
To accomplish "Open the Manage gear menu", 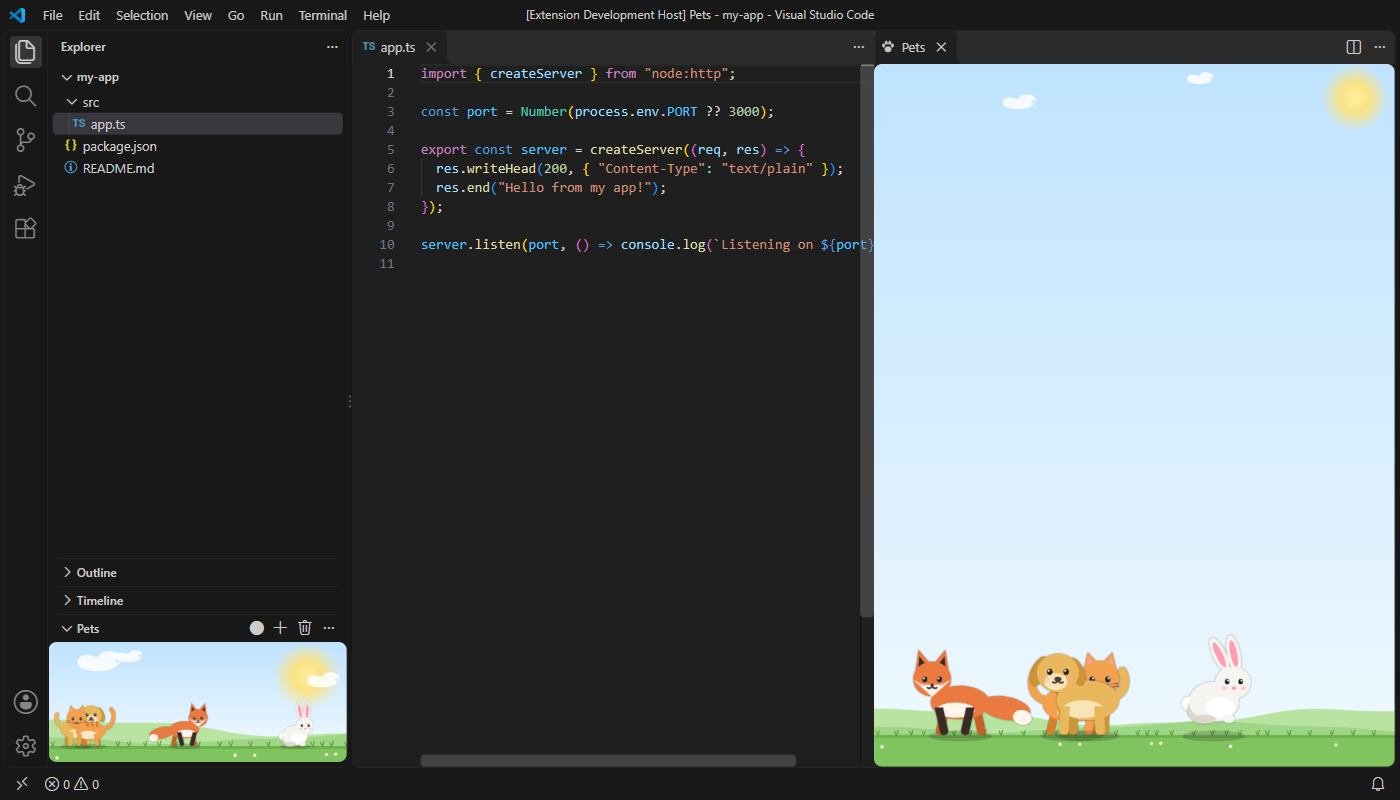I will pos(26,746).
